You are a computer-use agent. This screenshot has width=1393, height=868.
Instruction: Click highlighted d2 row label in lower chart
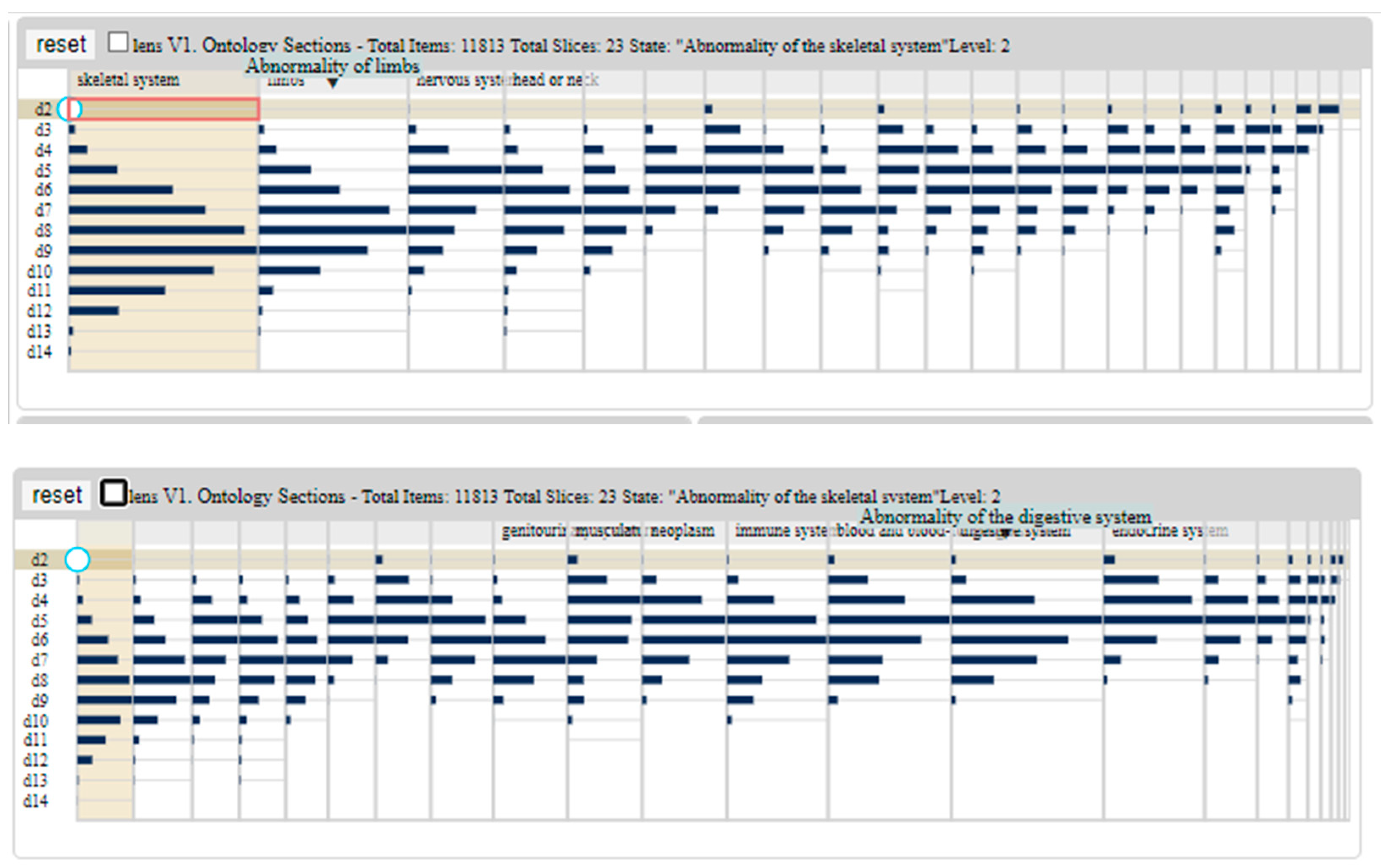coord(39,560)
